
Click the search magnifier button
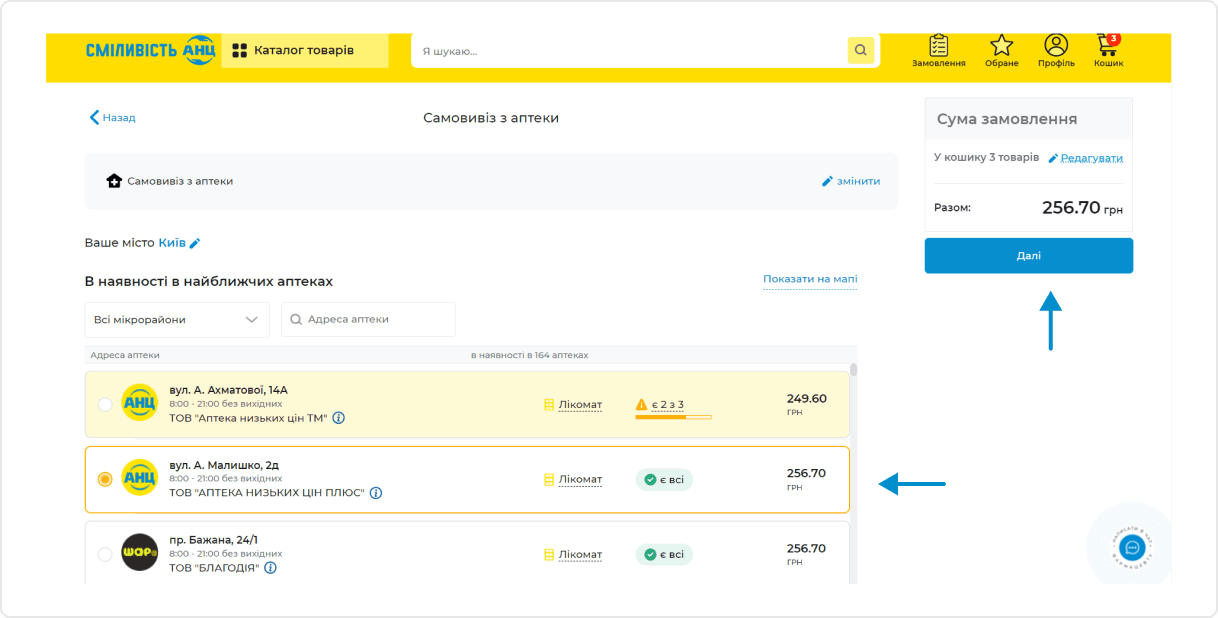[x=860, y=51]
